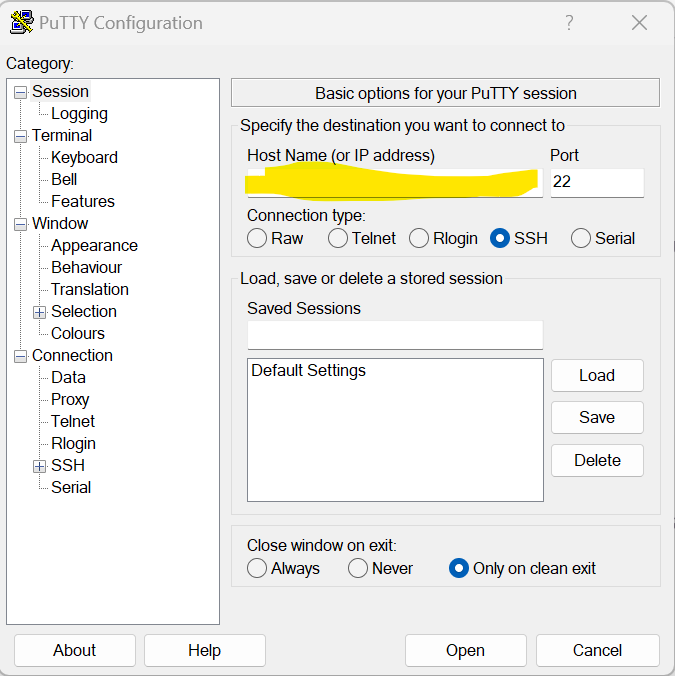Select Default Settings in sessions list
The height and width of the screenshot is (676, 675).
pos(309,371)
